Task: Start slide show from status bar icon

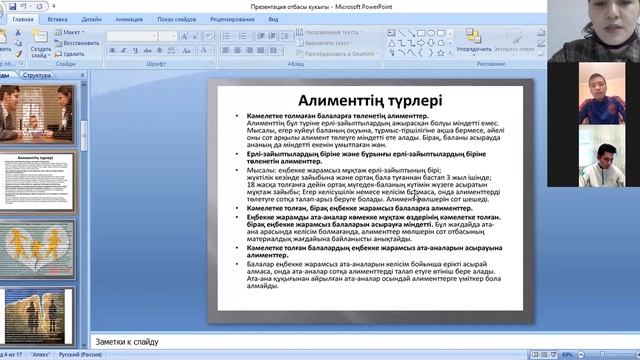Action: point(553,355)
